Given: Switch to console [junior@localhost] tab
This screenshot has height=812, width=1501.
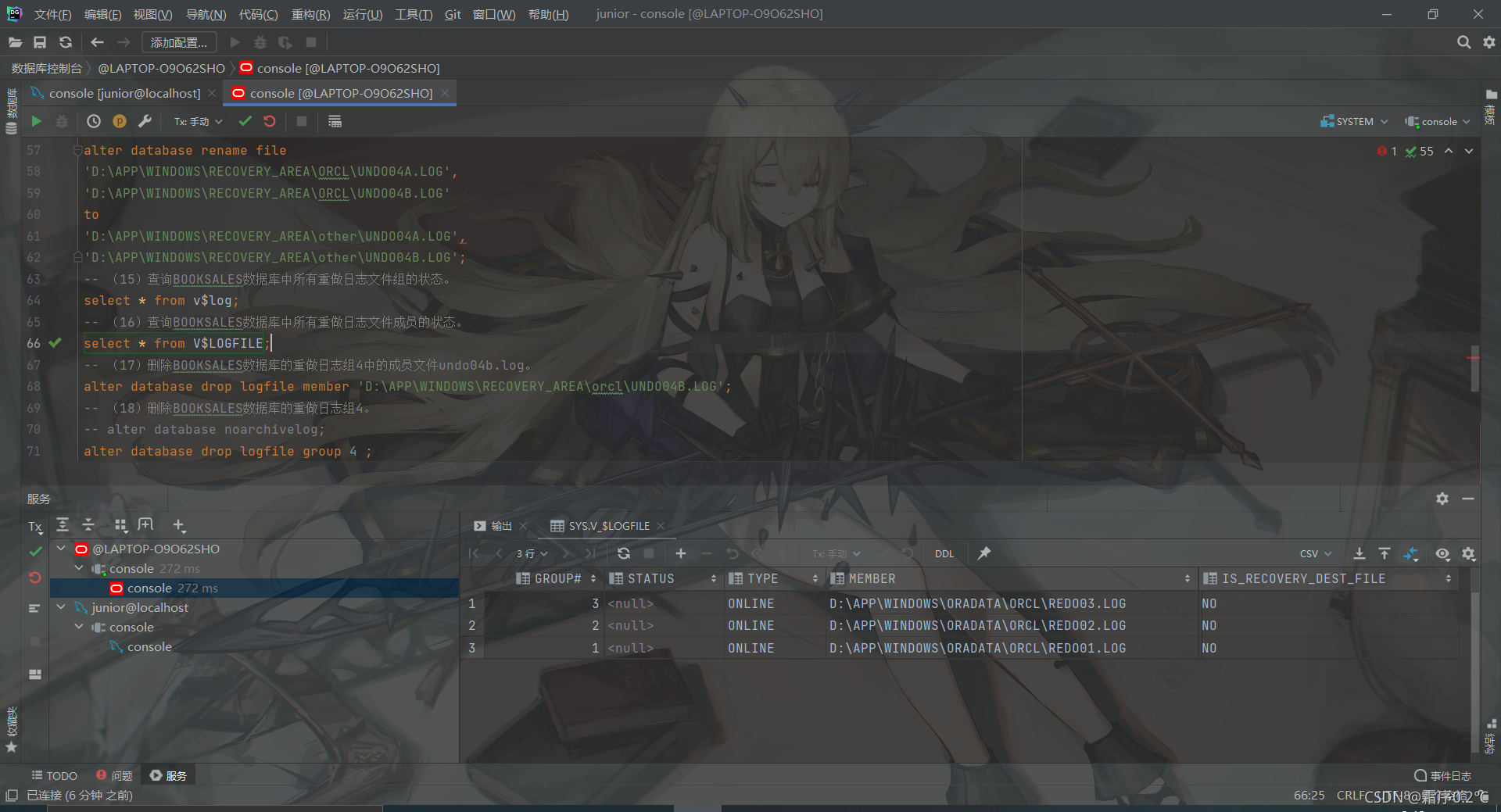Looking at the screenshot, I should pos(124,93).
